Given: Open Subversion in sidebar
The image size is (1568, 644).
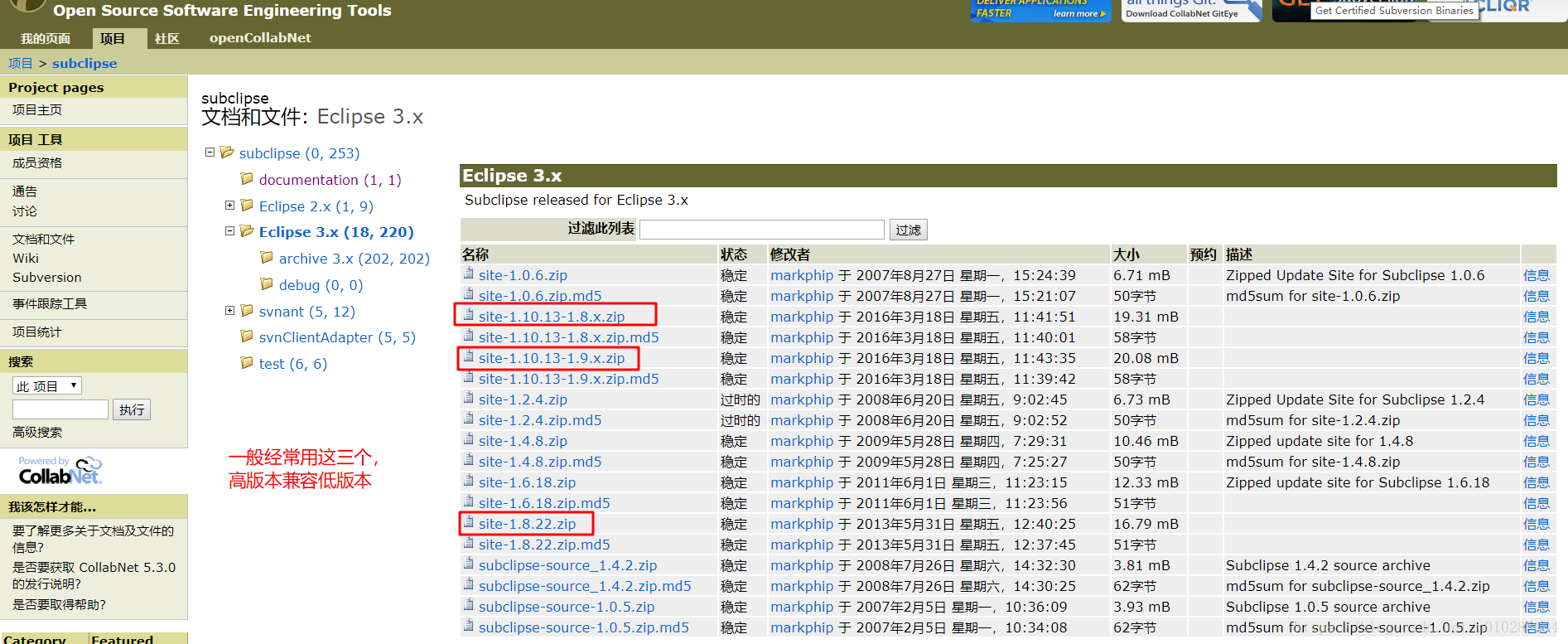Looking at the screenshot, I should [x=47, y=278].
